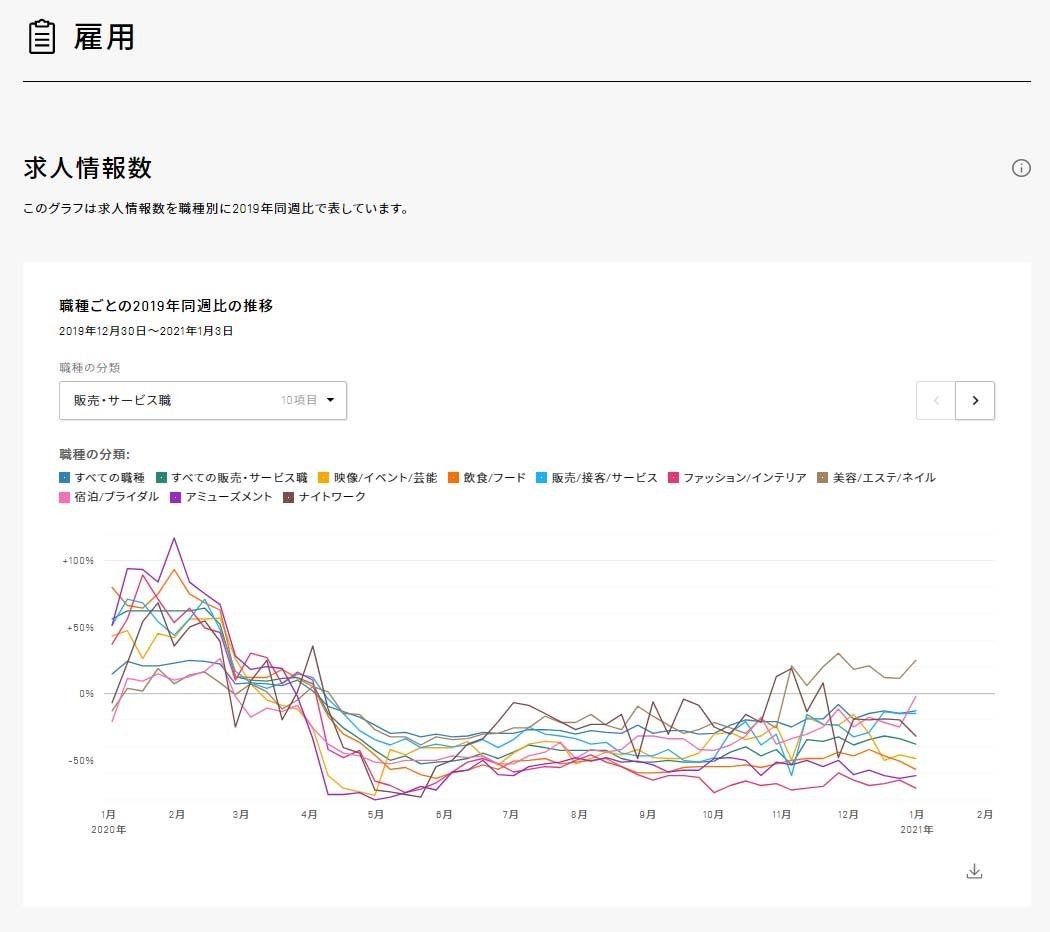The width and height of the screenshot is (1050, 932).
Task: Click the chart title 職種ごとの2019年同週比の推移
Action: click(166, 306)
